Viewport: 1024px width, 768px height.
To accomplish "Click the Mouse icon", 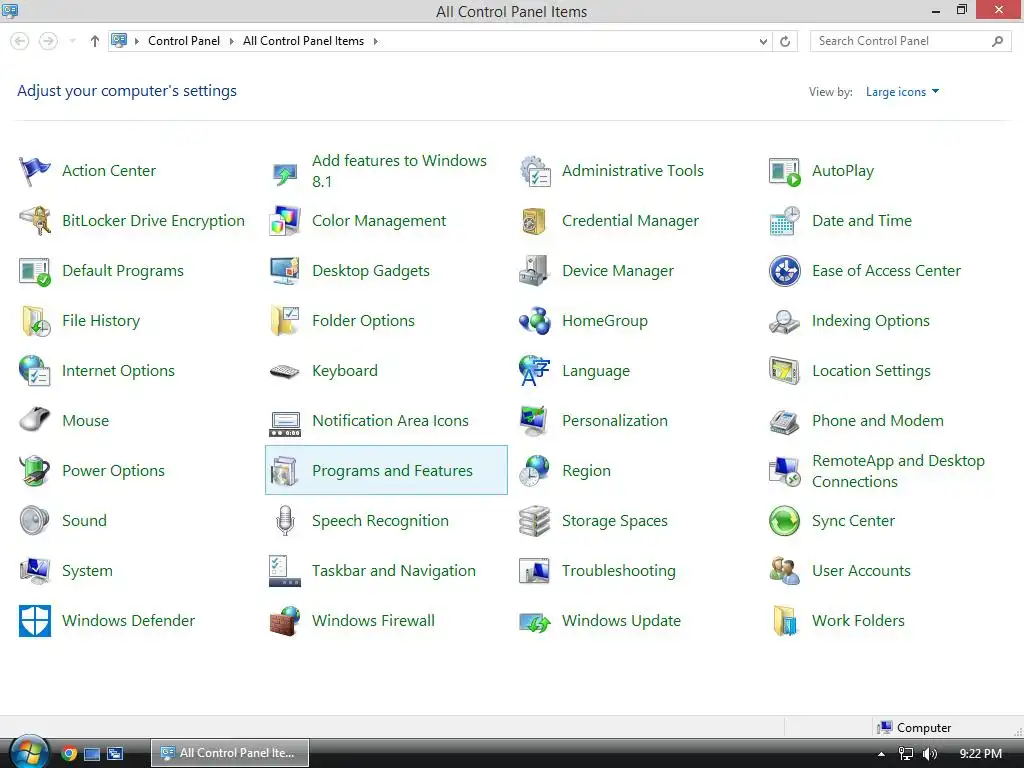I will pos(35,421).
